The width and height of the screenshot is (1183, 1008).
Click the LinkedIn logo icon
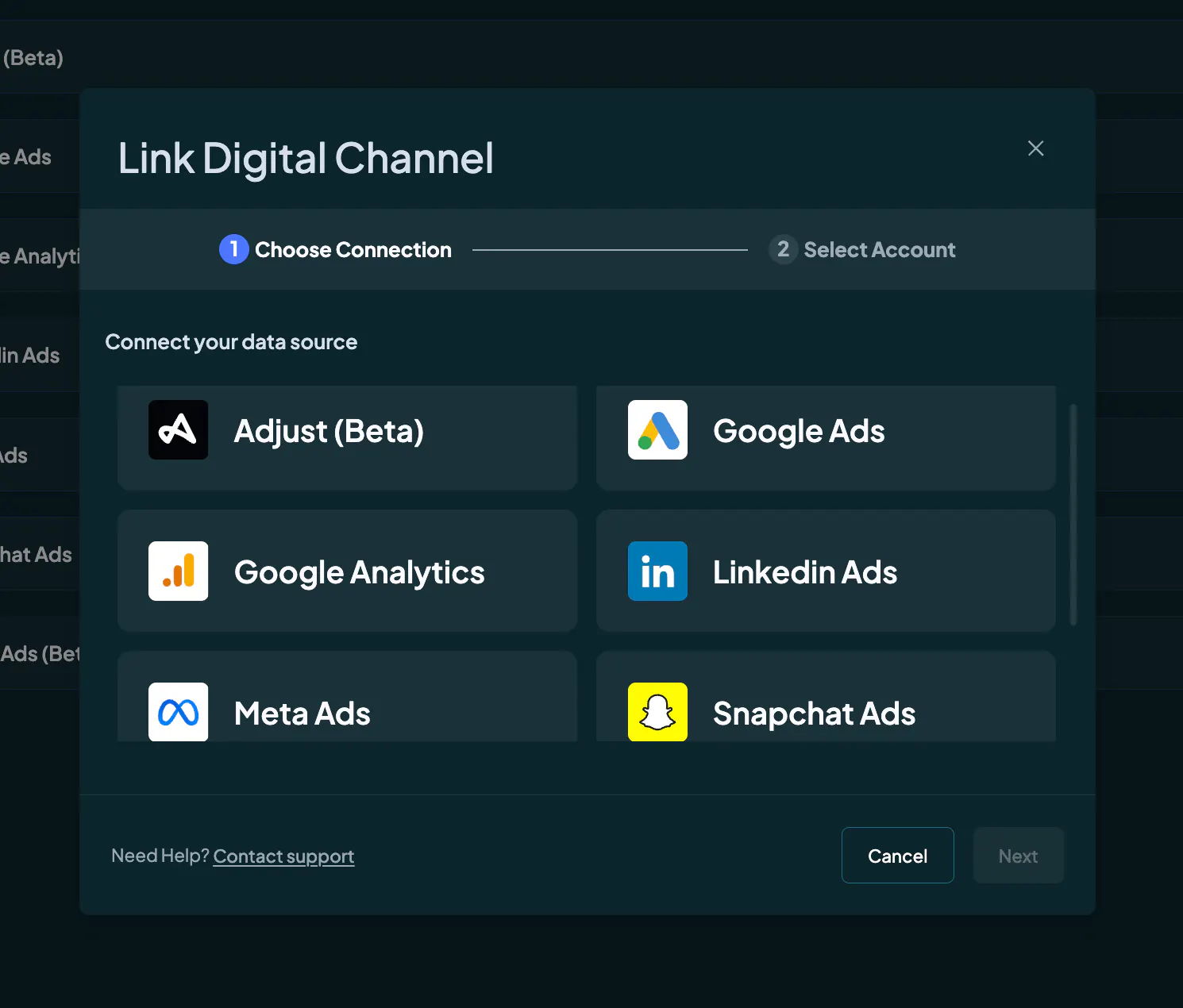[657, 571]
